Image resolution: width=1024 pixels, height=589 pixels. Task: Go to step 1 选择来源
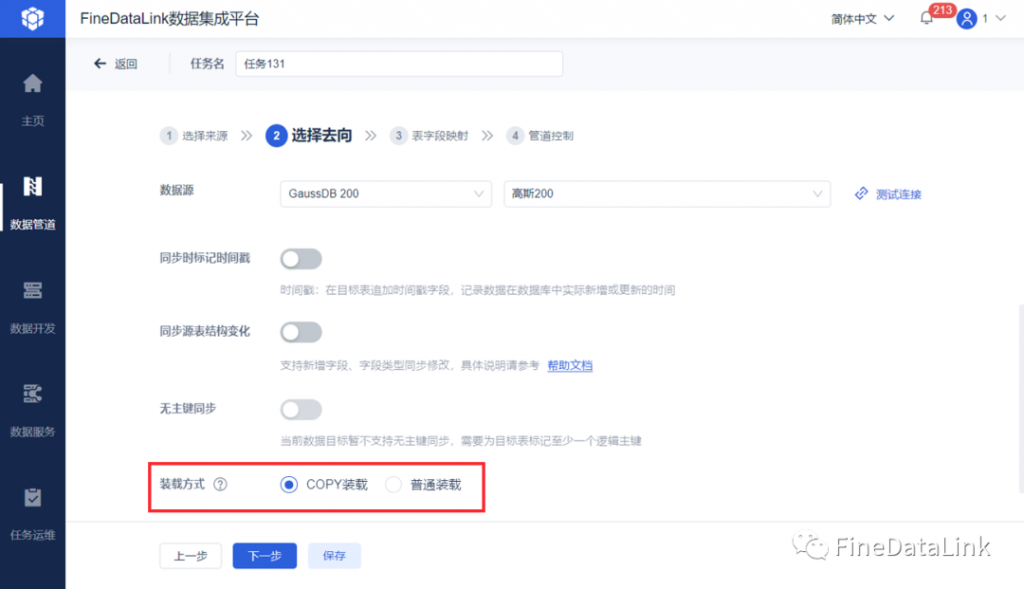(195, 136)
